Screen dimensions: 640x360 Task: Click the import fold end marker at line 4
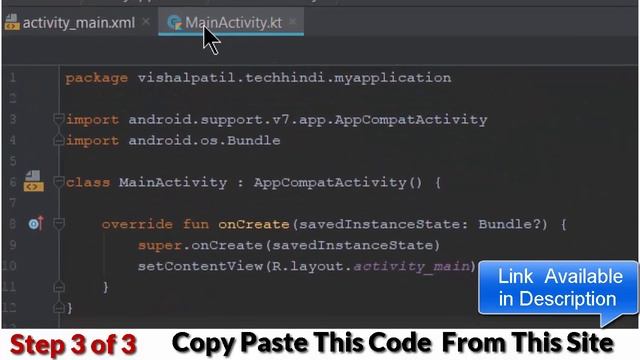(58, 140)
